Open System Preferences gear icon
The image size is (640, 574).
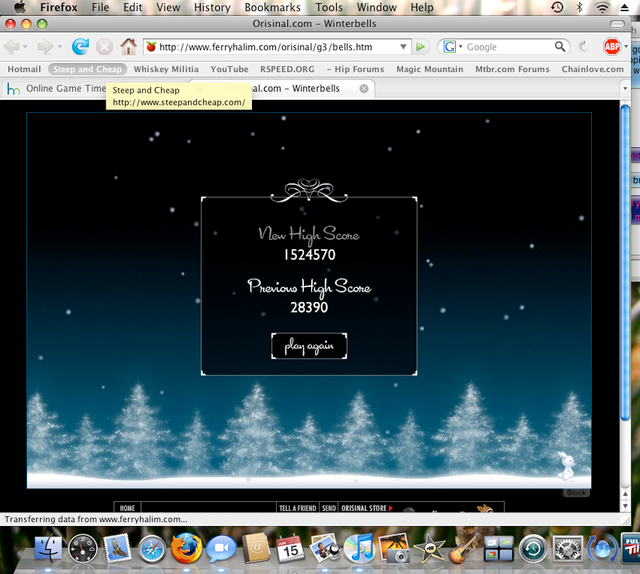tap(568, 548)
